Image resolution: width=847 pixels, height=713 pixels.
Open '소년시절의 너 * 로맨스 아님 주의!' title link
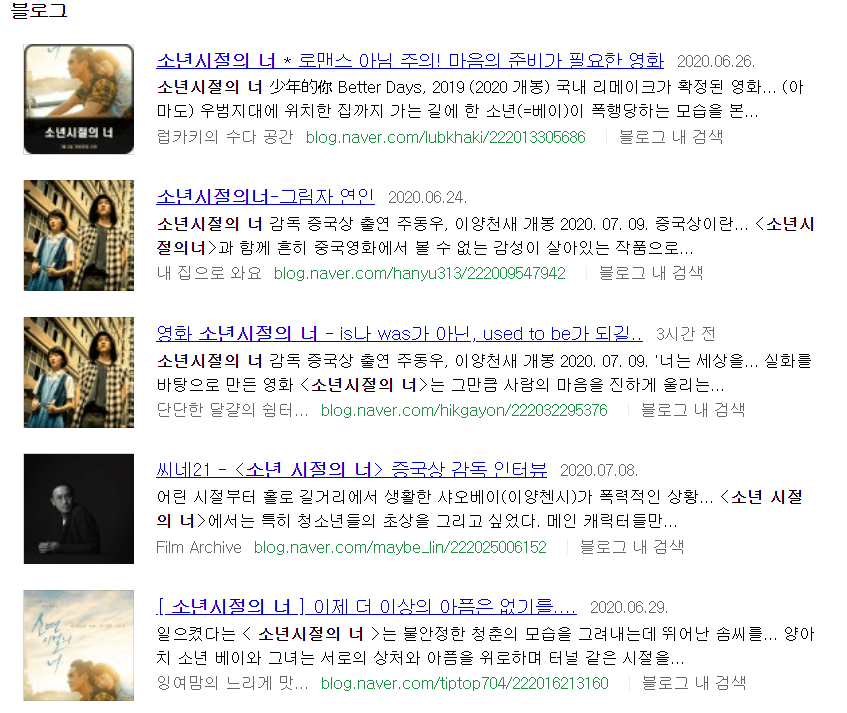[410, 60]
